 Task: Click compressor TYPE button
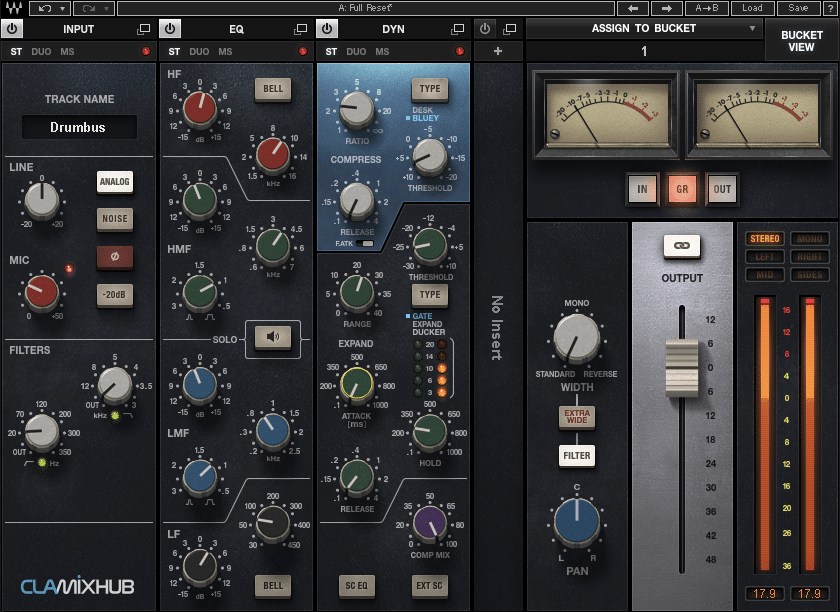pos(430,89)
